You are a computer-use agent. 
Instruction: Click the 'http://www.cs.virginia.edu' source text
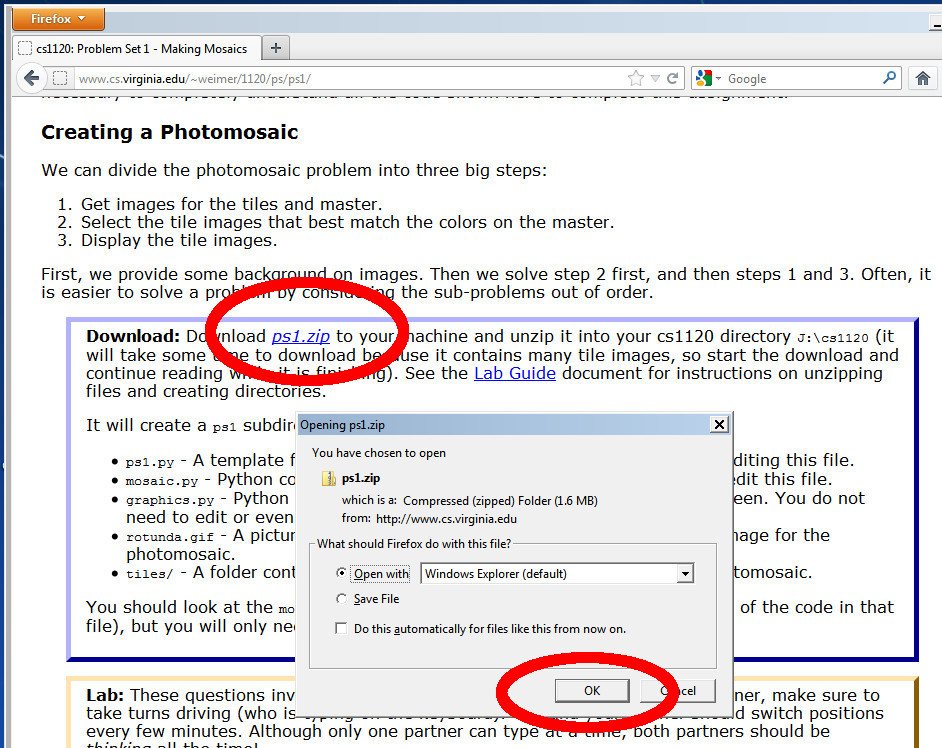[446, 518]
